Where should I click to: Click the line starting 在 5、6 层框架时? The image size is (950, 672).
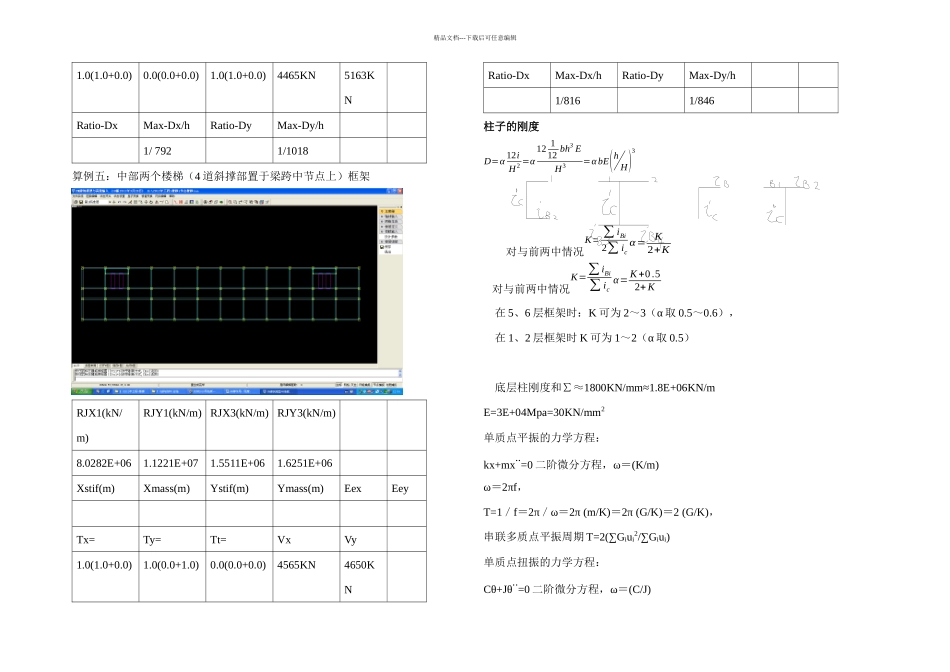(x=614, y=313)
